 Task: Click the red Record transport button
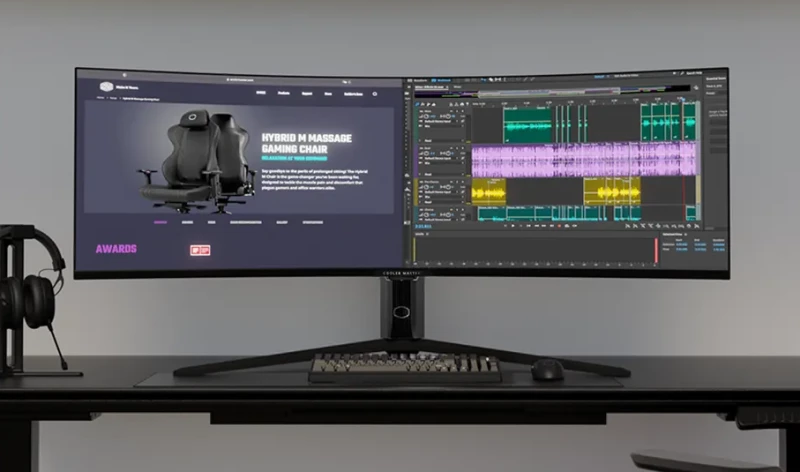[x=559, y=226]
